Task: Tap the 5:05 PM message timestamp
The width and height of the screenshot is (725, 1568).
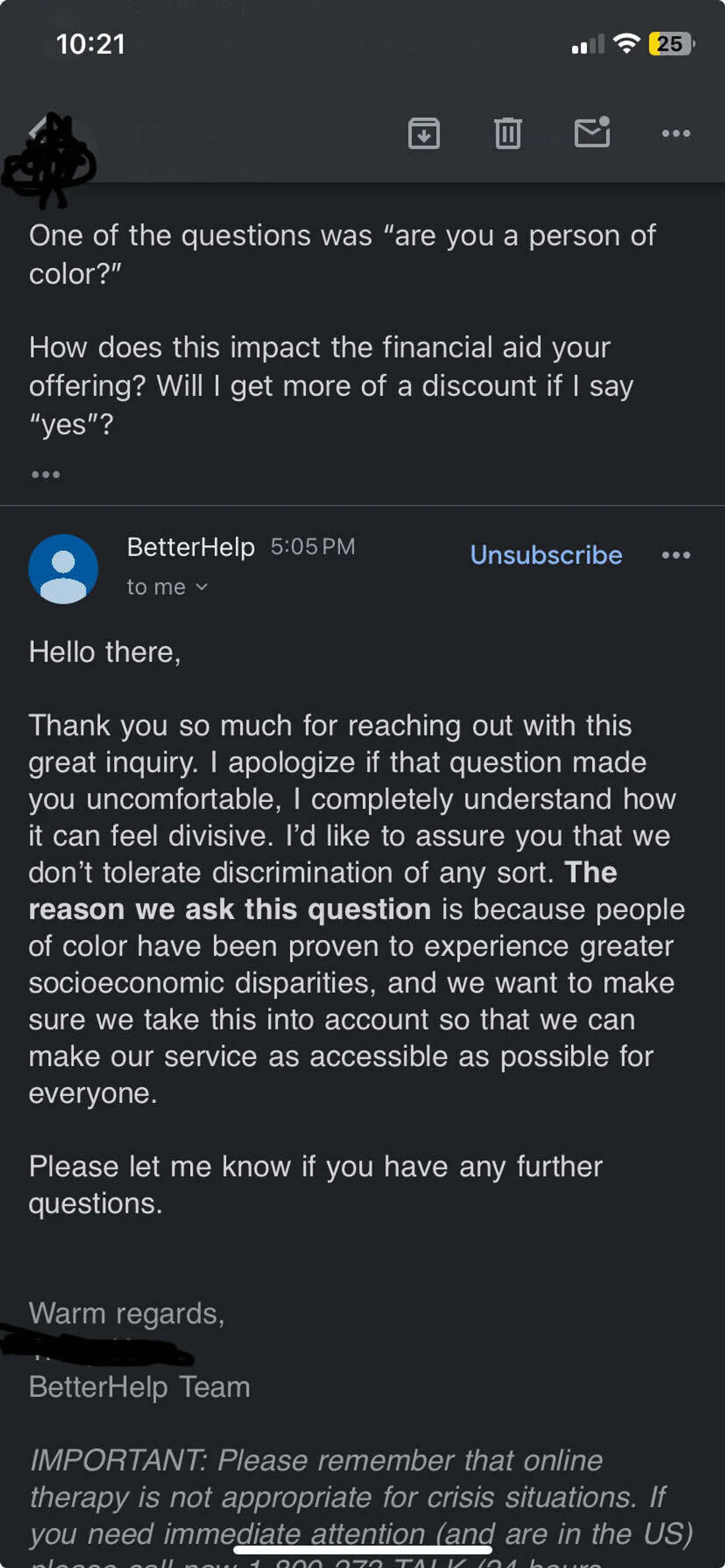Action: pos(312,546)
